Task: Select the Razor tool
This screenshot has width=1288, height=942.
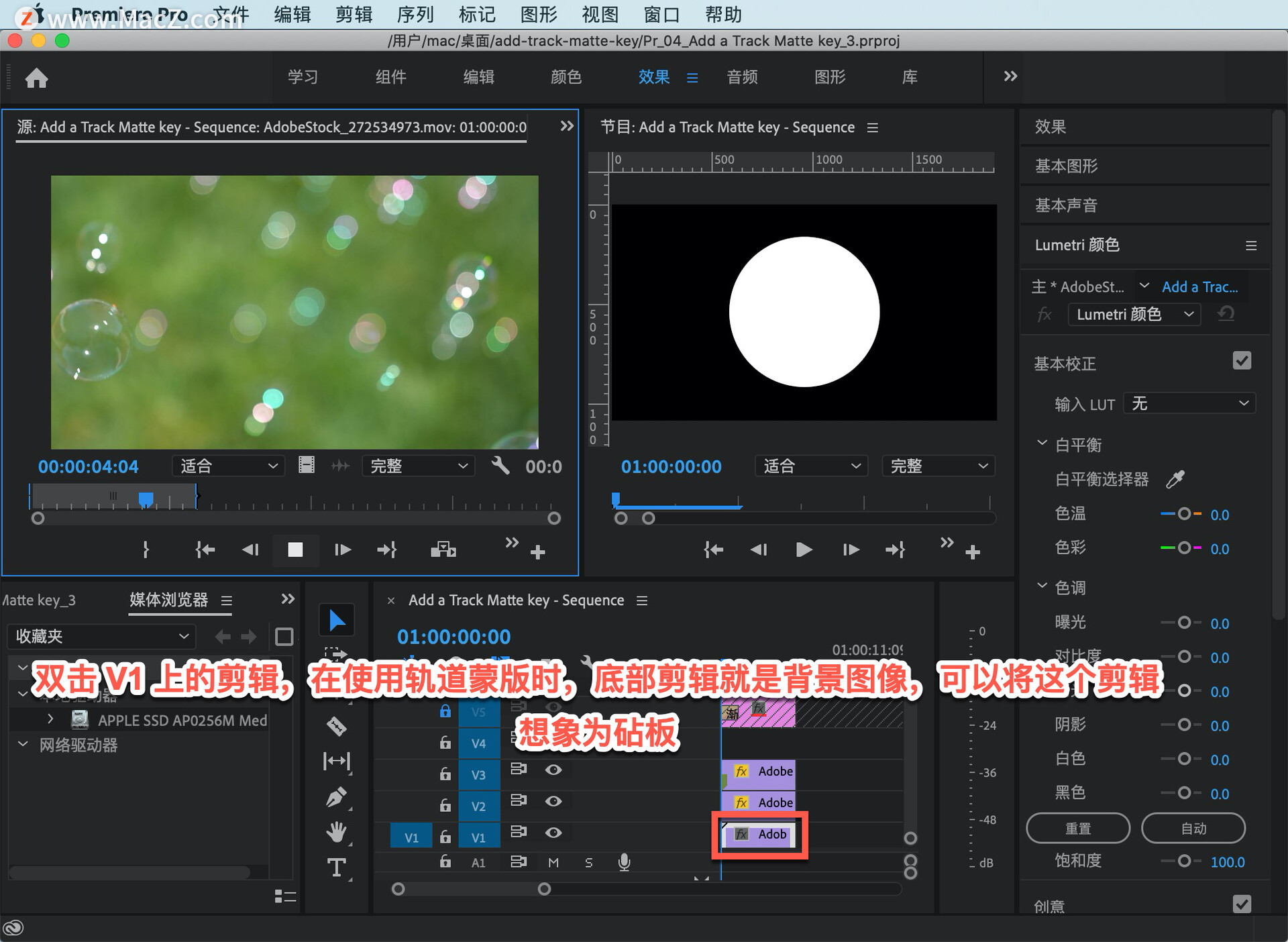Action: point(336,725)
